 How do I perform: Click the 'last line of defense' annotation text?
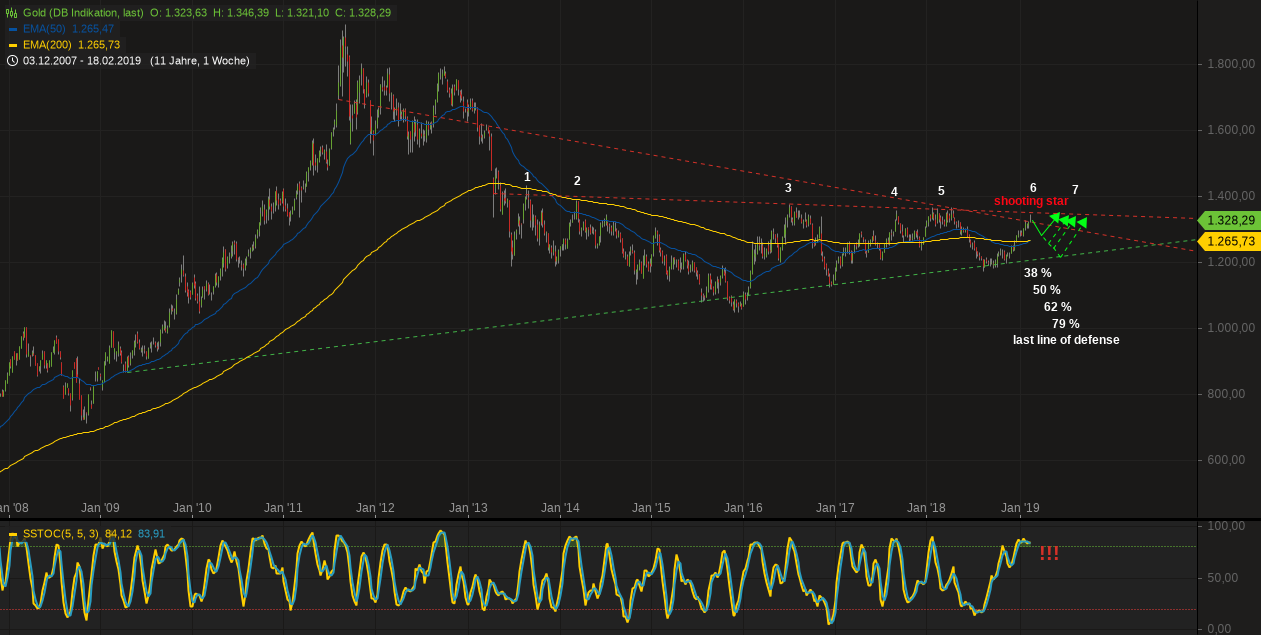(x=1065, y=340)
